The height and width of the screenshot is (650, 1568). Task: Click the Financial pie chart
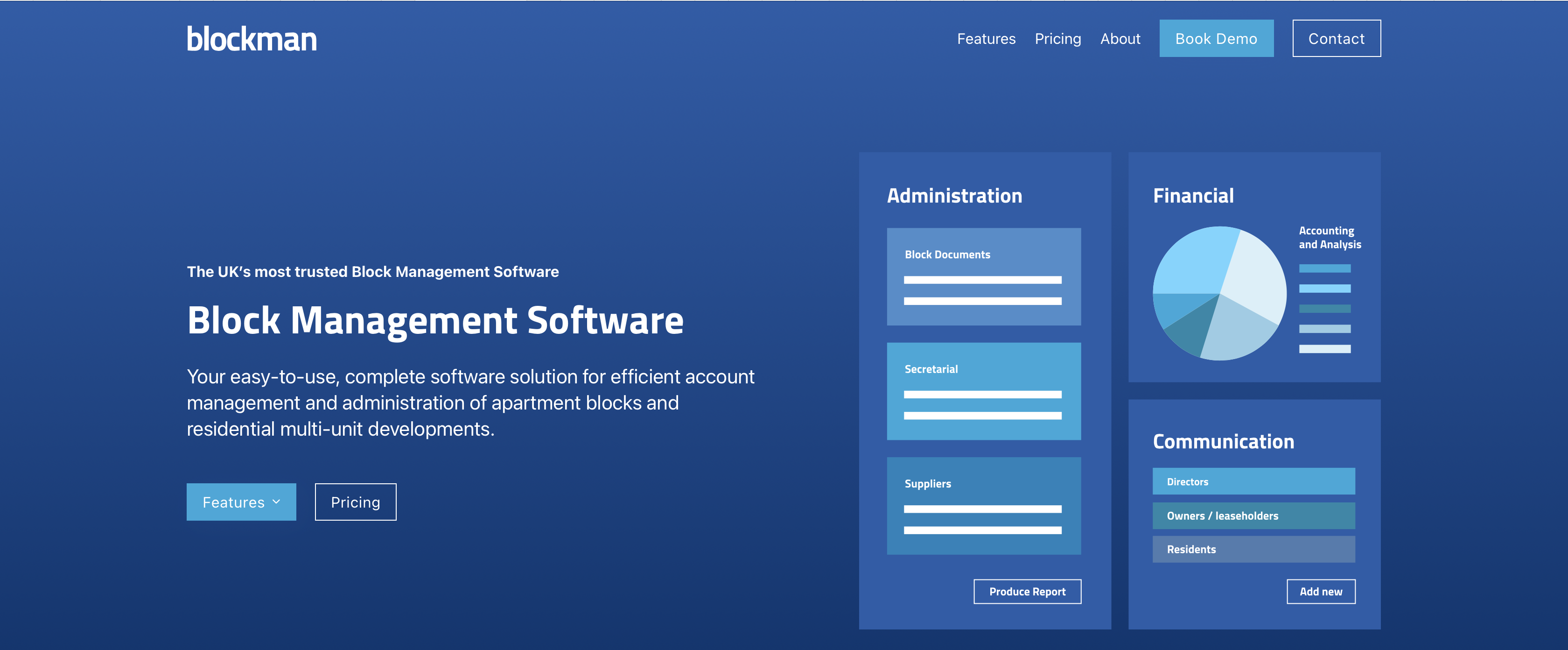pos(1219,294)
